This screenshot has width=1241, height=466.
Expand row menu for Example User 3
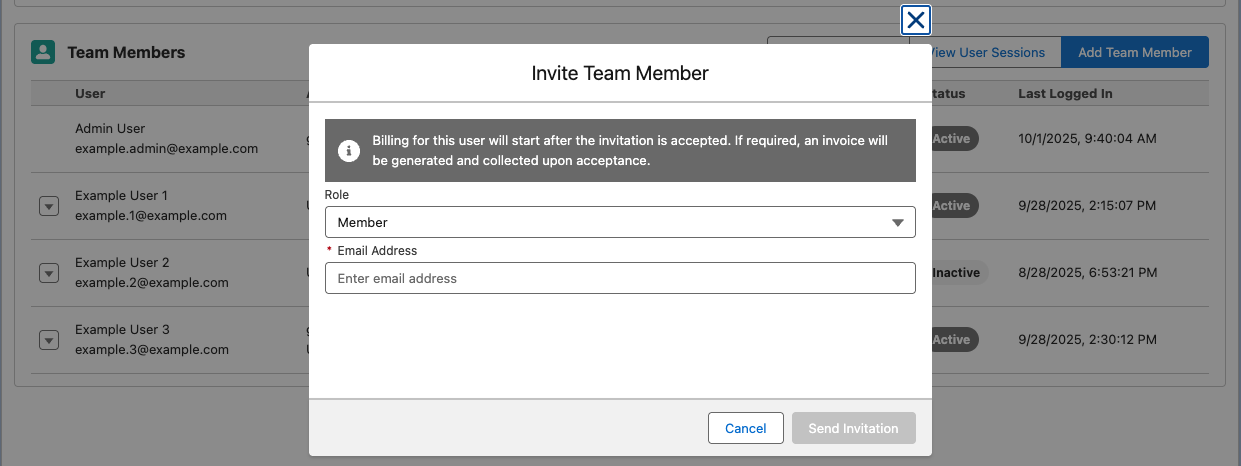[48, 340]
